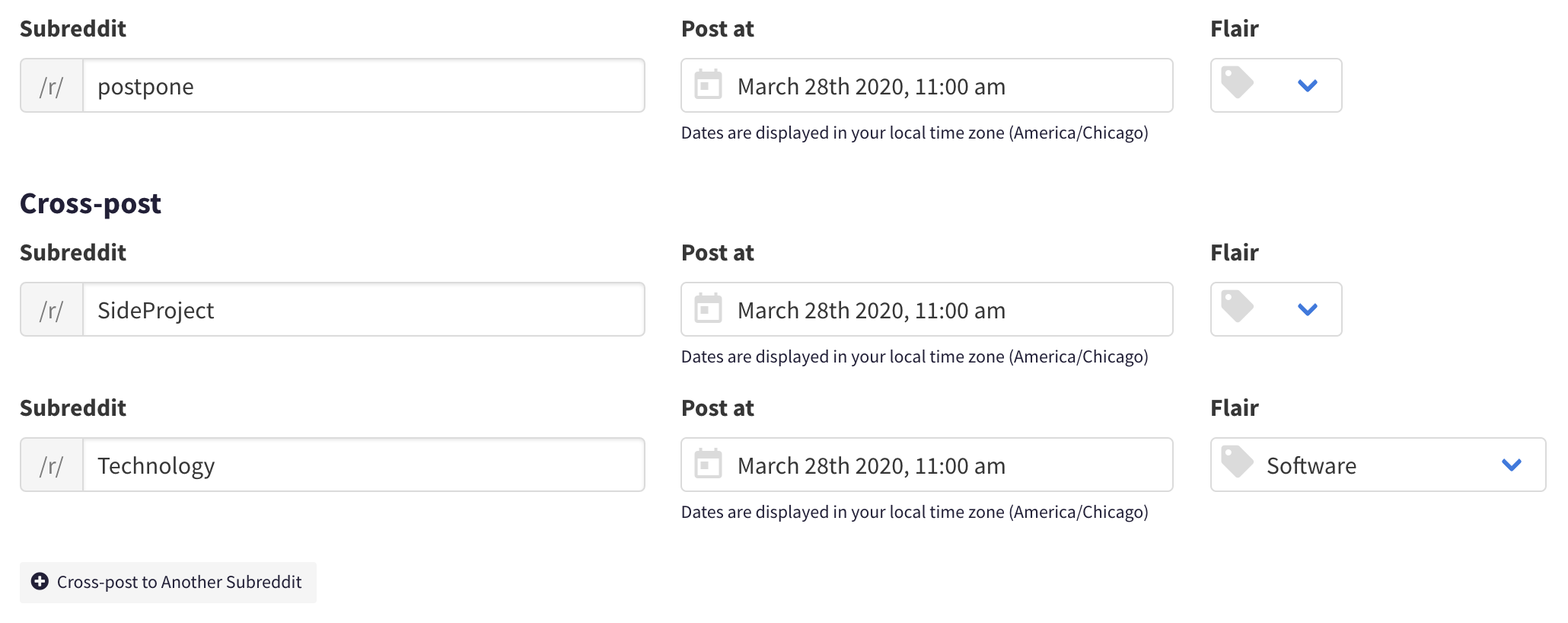Click the tag icon in SideProject's flair selector

click(x=1238, y=306)
